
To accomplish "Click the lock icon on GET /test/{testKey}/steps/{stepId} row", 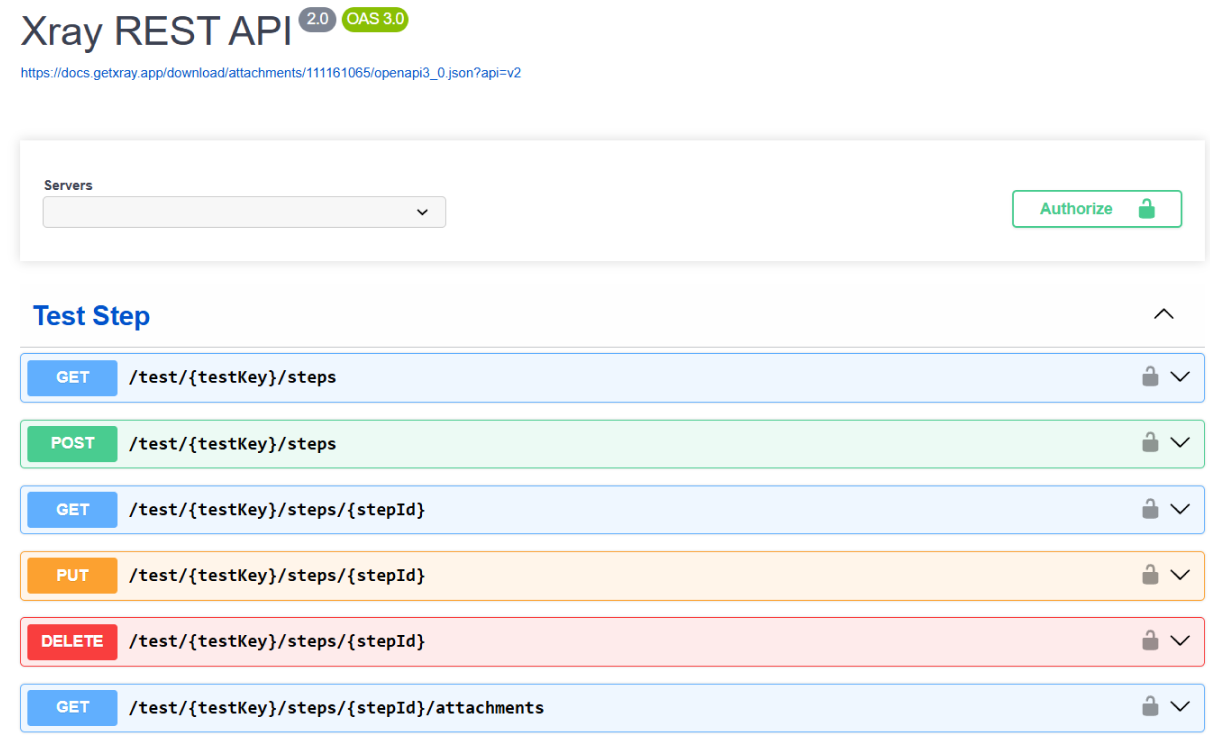I will coord(1150,509).
